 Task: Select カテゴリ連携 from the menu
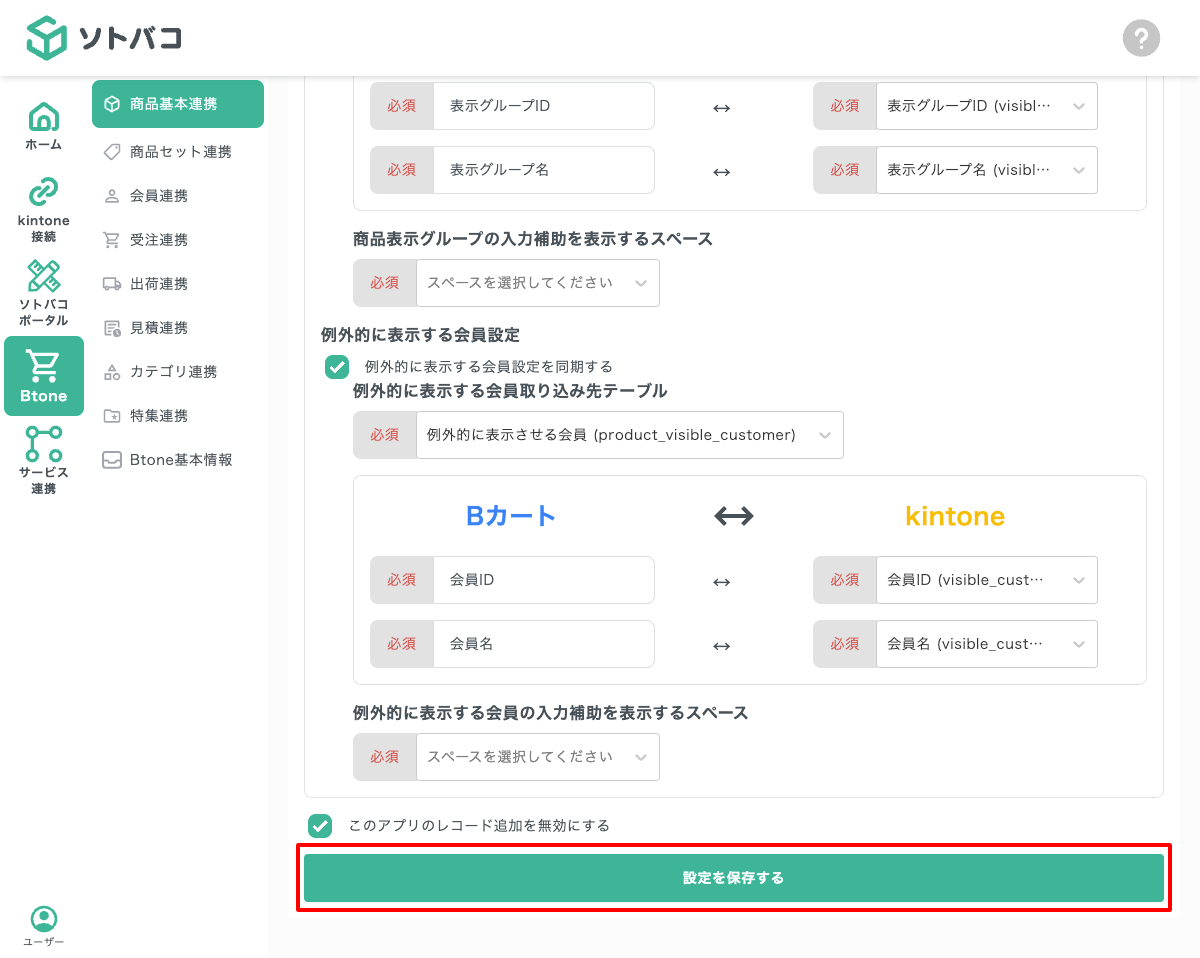click(x=178, y=371)
